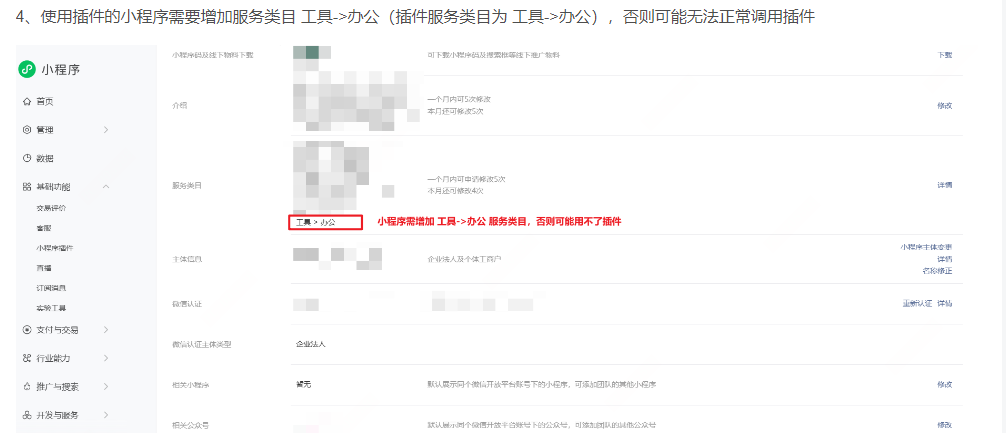1006x433 pixels.
Task: Click the 小程序主体变更 link
Action: click(926, 247)
